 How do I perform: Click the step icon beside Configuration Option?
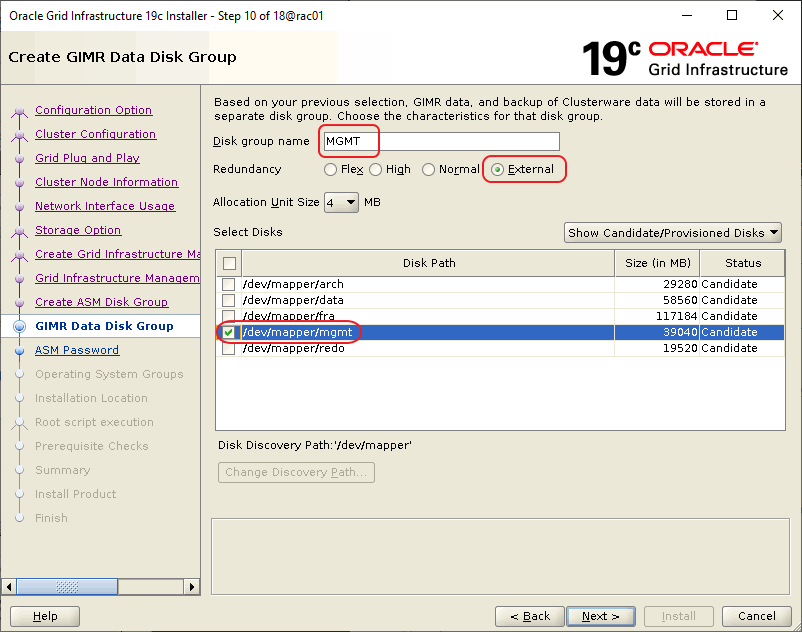pos(19,111)
